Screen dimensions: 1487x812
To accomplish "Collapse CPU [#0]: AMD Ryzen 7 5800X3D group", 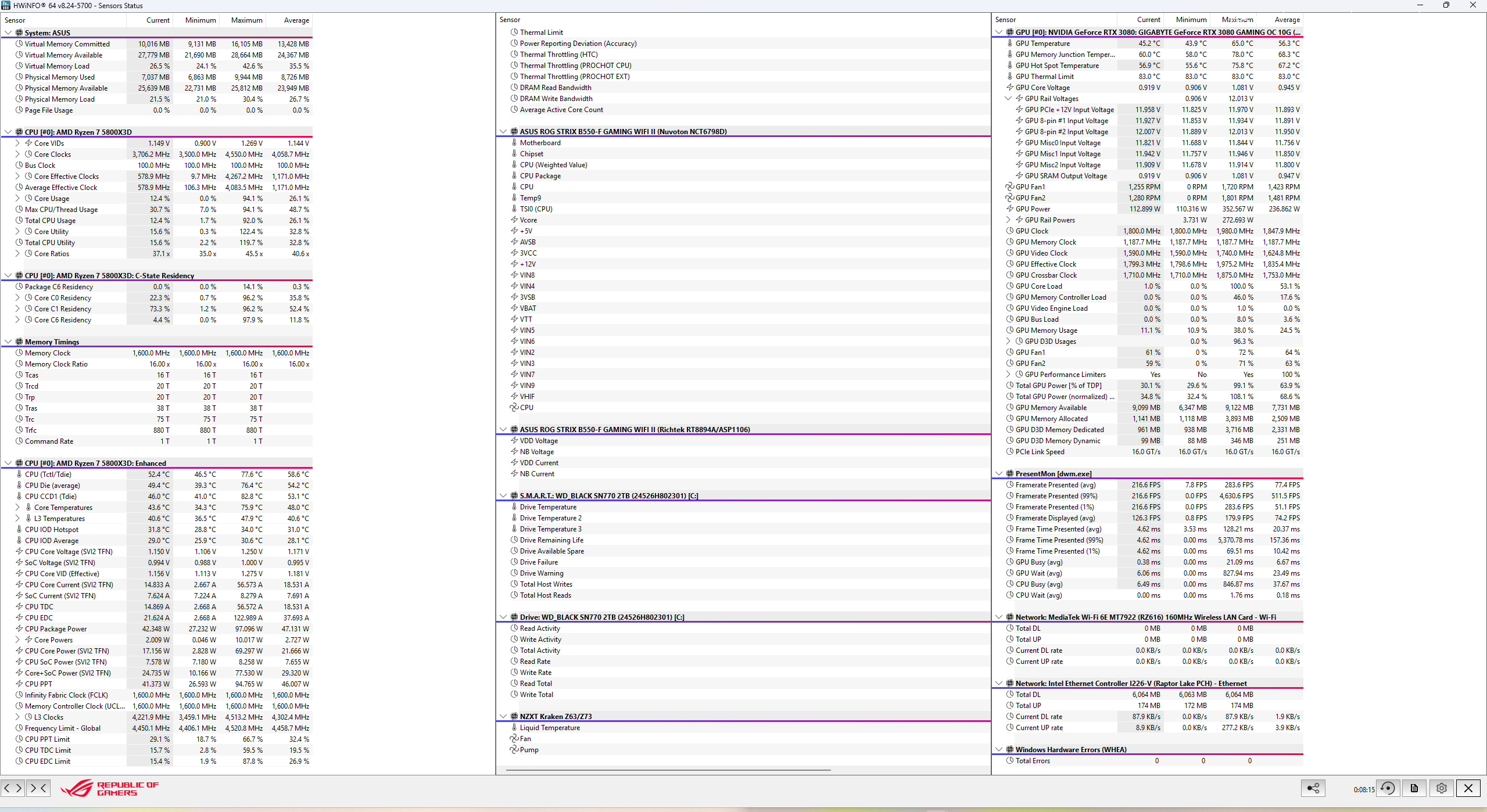I will (x=8, y=132).
